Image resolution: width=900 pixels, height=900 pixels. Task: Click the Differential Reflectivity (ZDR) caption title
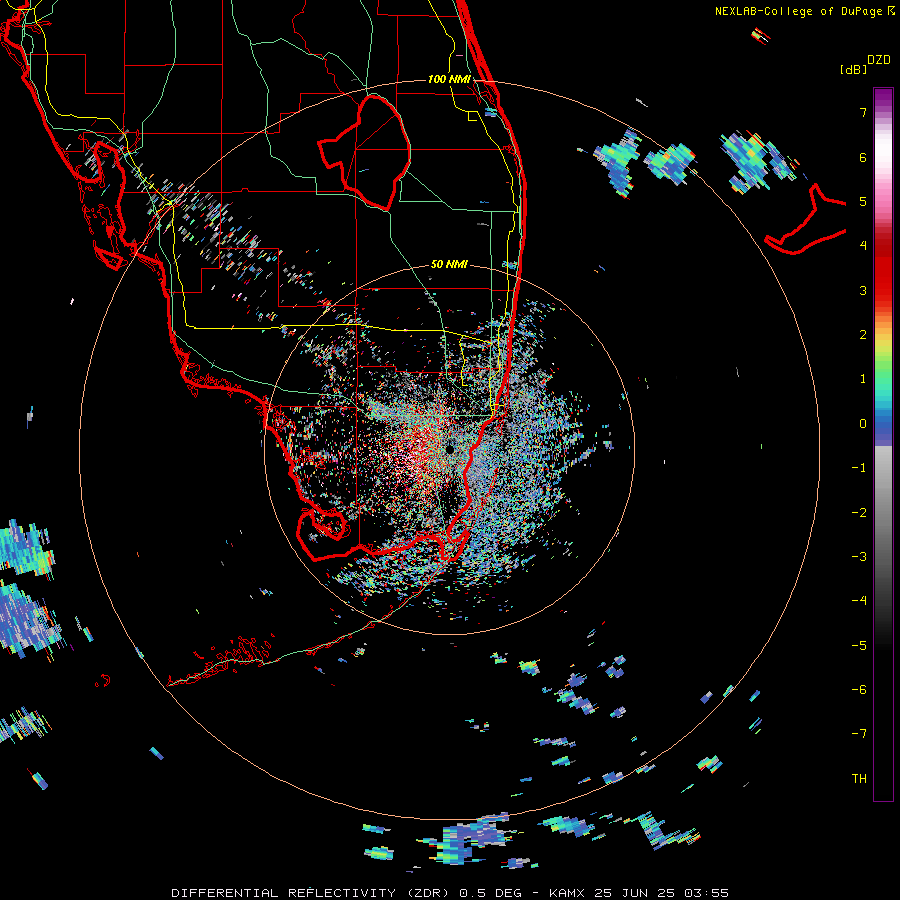tap(311, 893)
